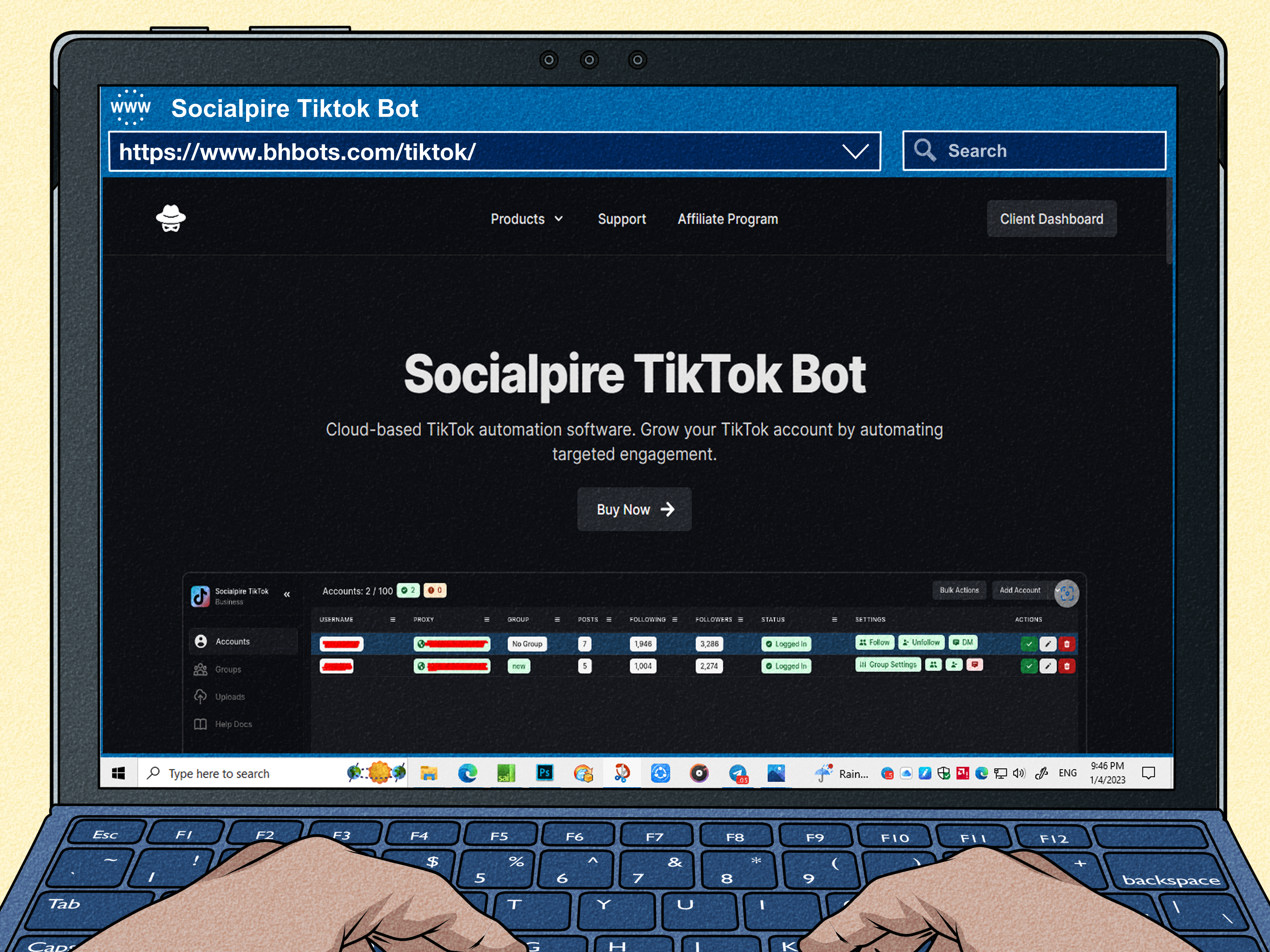Click the Buy Now button
1270x952 pixels.
[635, 510]
